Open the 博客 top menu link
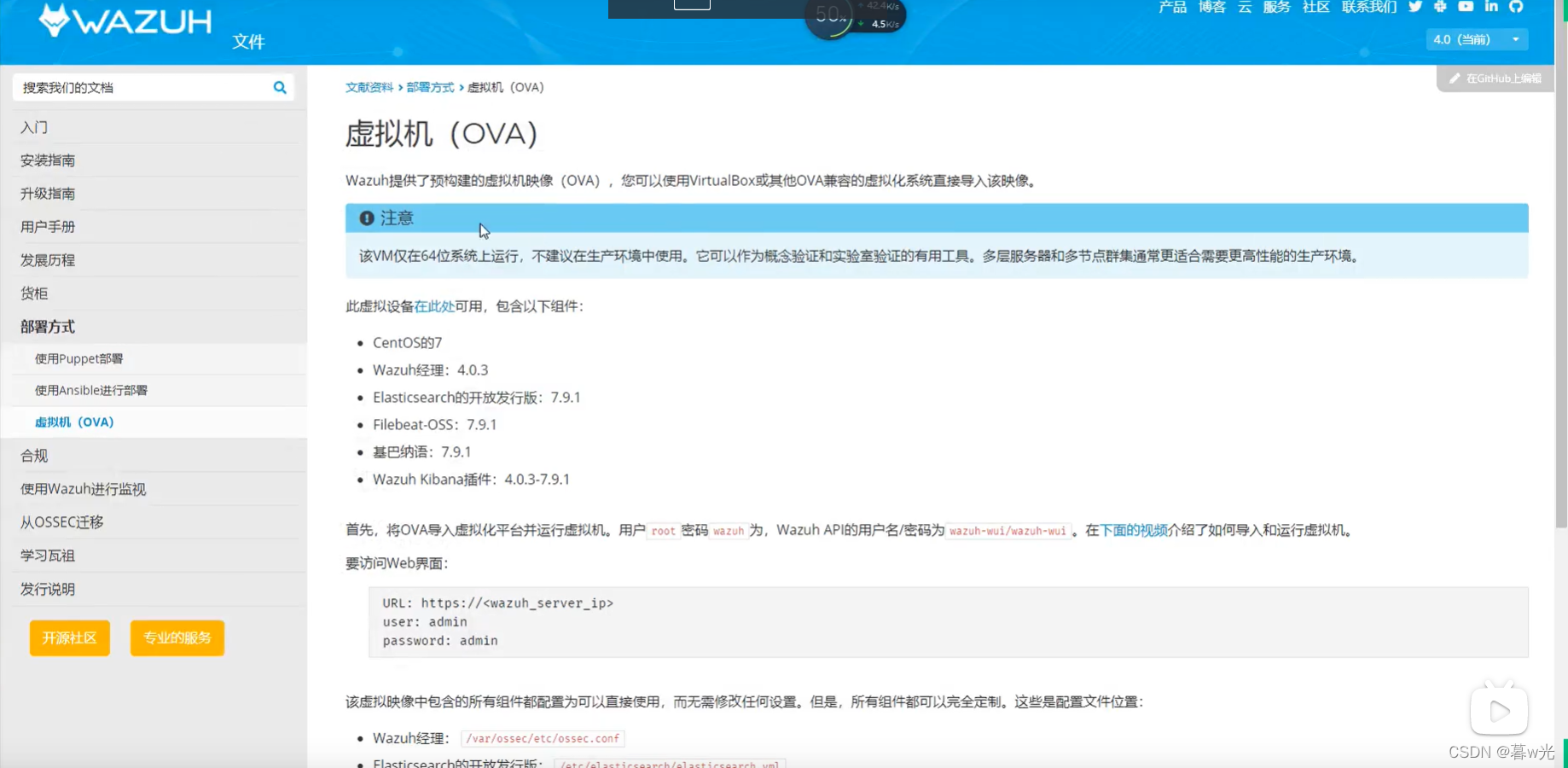The width and height of the screenshot is (1568, 768). click(1211, 7)
